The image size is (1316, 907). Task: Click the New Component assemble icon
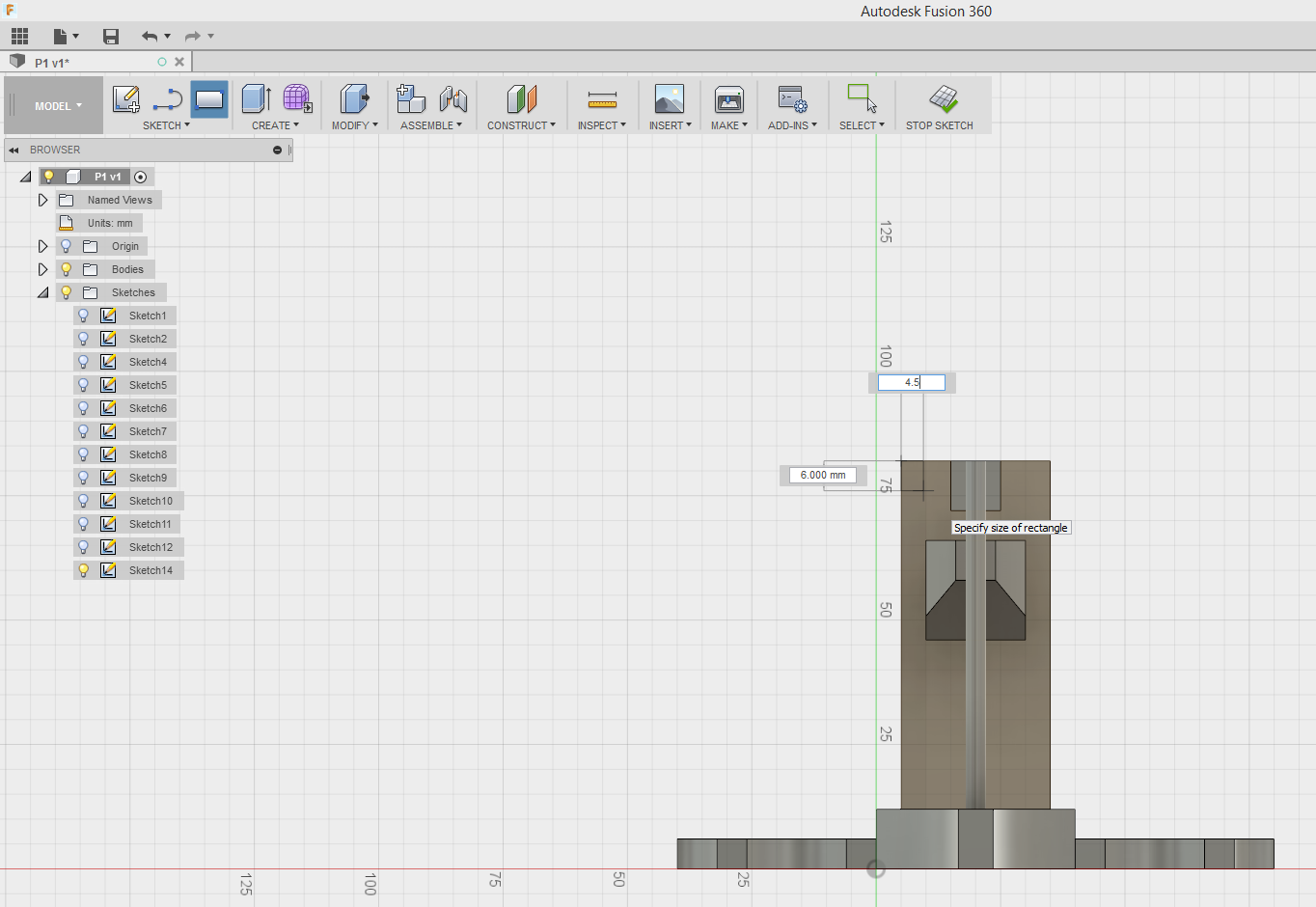pos(411,99)
